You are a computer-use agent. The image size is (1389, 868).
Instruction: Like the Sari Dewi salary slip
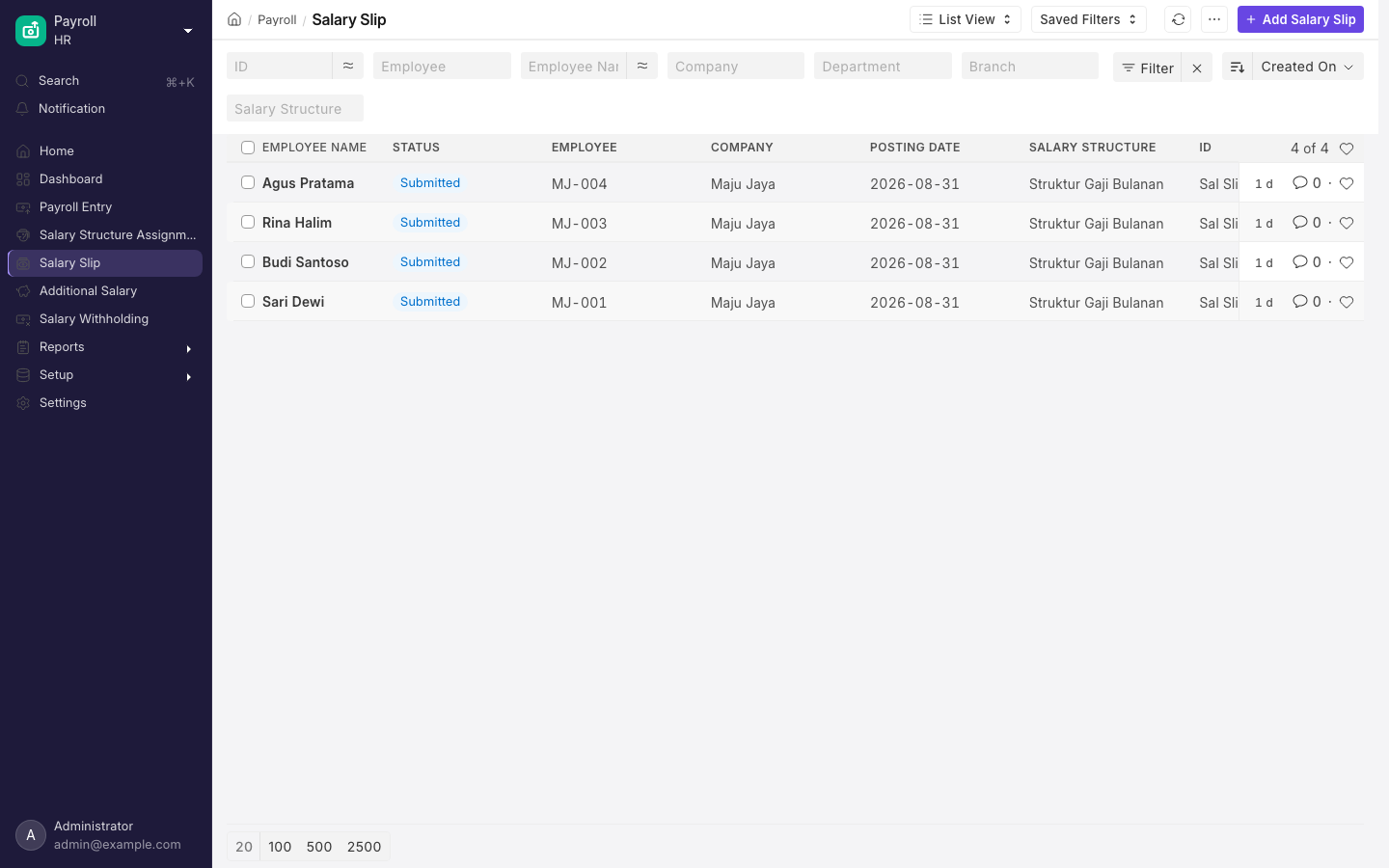click(1347, 302)
